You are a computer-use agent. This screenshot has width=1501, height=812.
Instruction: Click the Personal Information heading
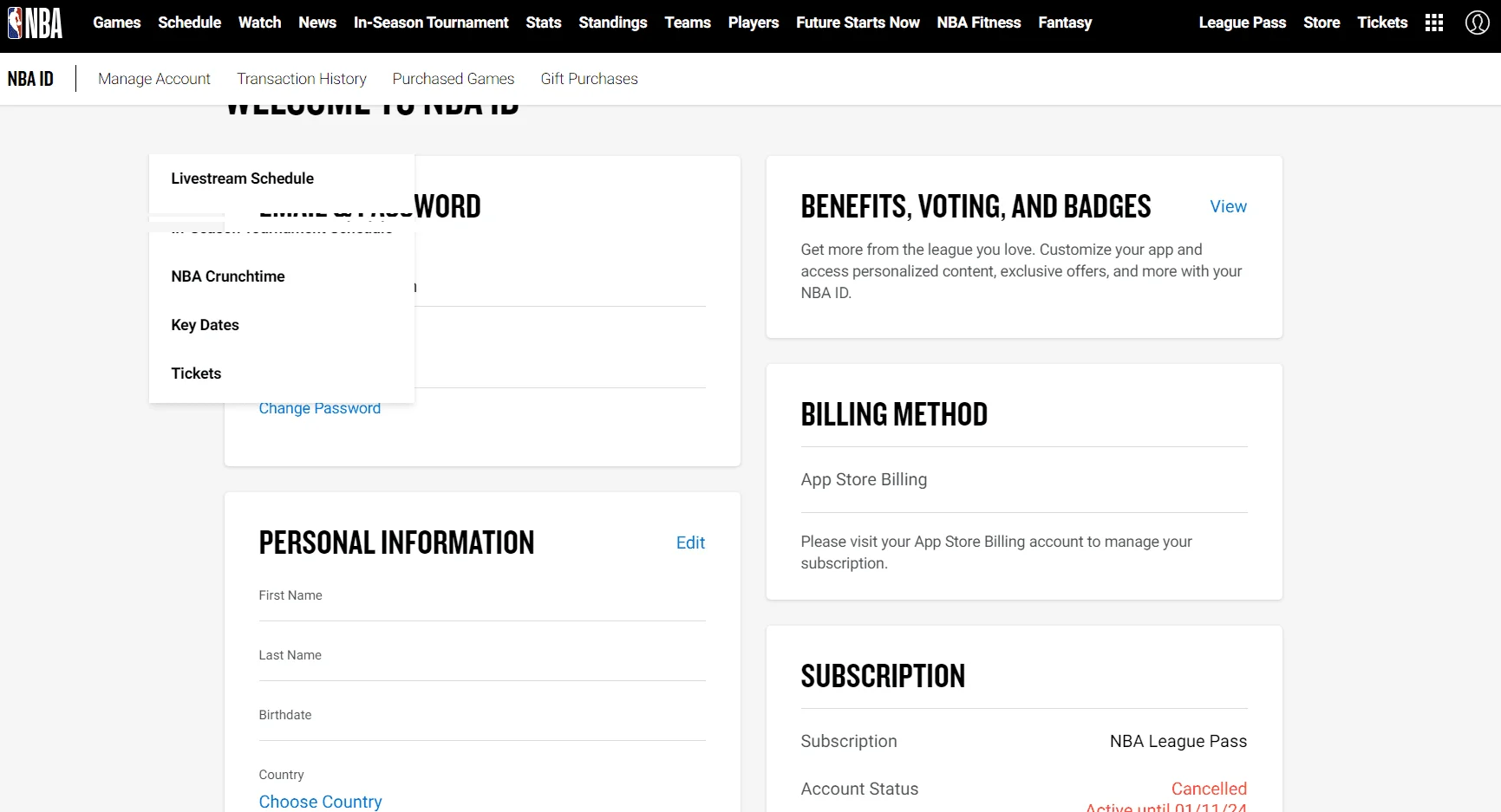pos(396,542)
